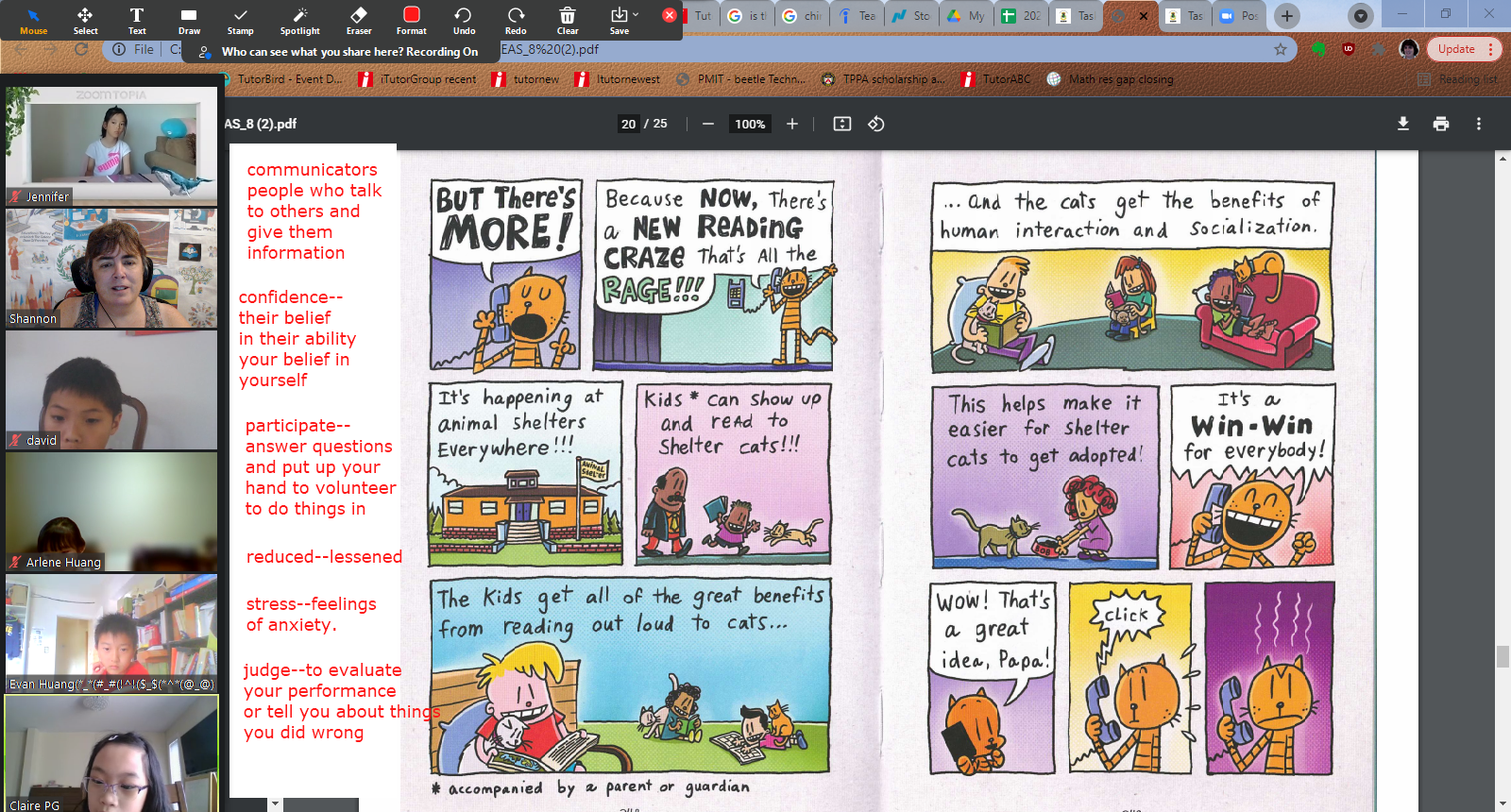Switch to the 202 spreadsheet tab

point(1022,16)
